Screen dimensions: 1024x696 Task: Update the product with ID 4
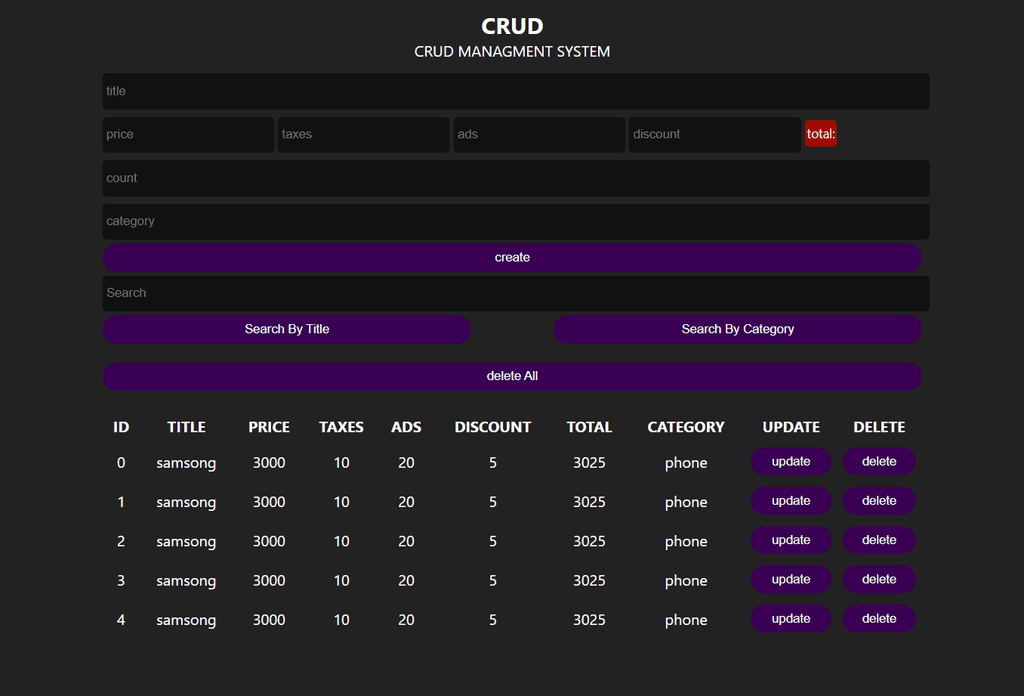coord(791,618)
